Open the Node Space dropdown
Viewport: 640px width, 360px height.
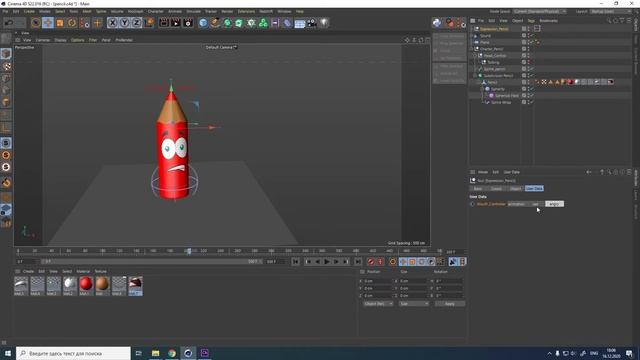[x=540, y=11]
